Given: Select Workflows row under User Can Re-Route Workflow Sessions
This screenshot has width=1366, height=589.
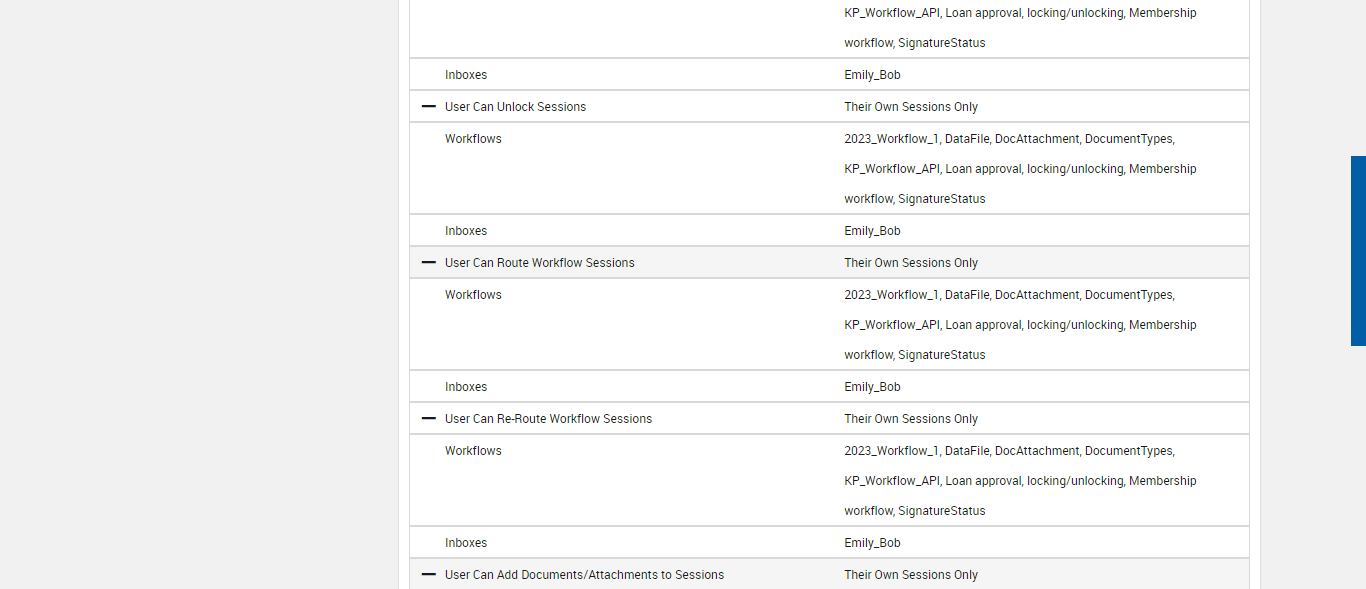Looking at the screenshot, I should [x=473, y=451].
